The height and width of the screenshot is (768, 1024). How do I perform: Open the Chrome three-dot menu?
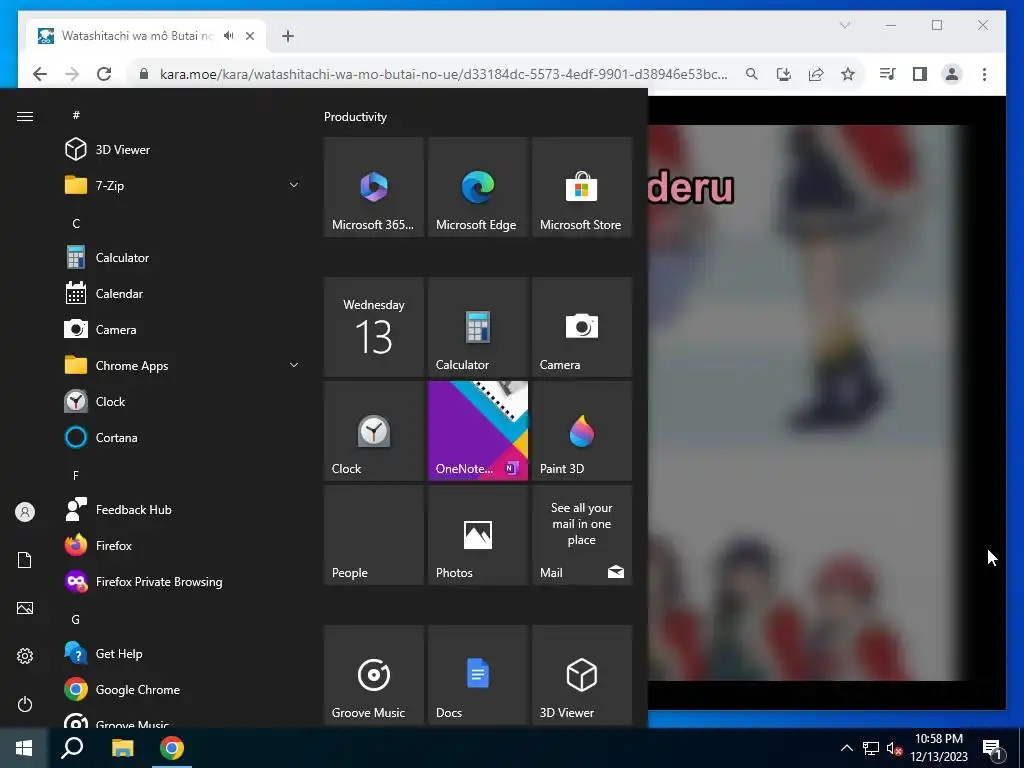click(x=984, y=74)
